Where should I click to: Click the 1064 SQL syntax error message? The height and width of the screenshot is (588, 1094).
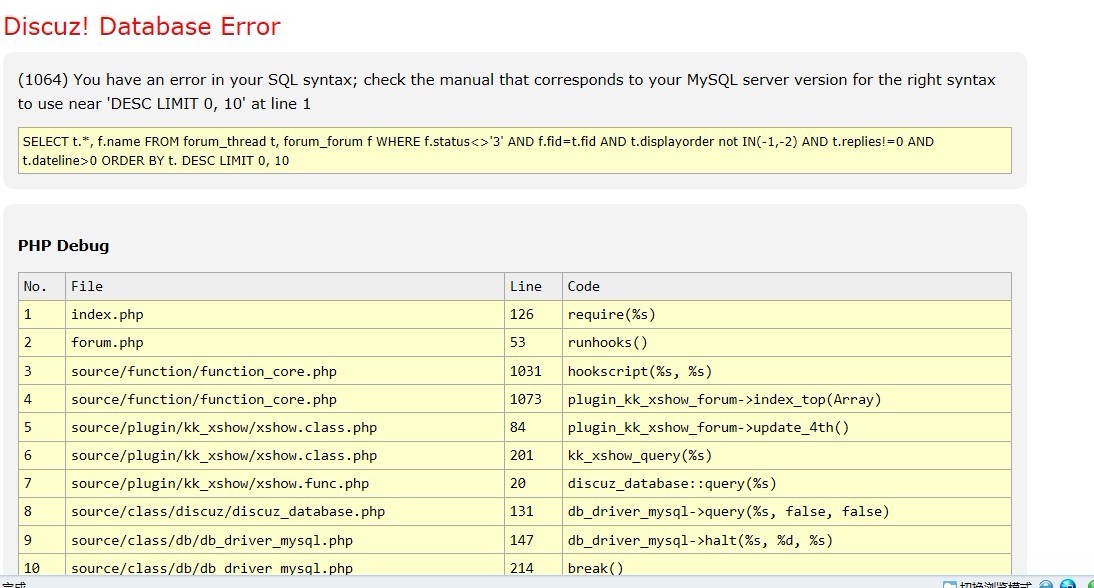click(x=507, y=91)
